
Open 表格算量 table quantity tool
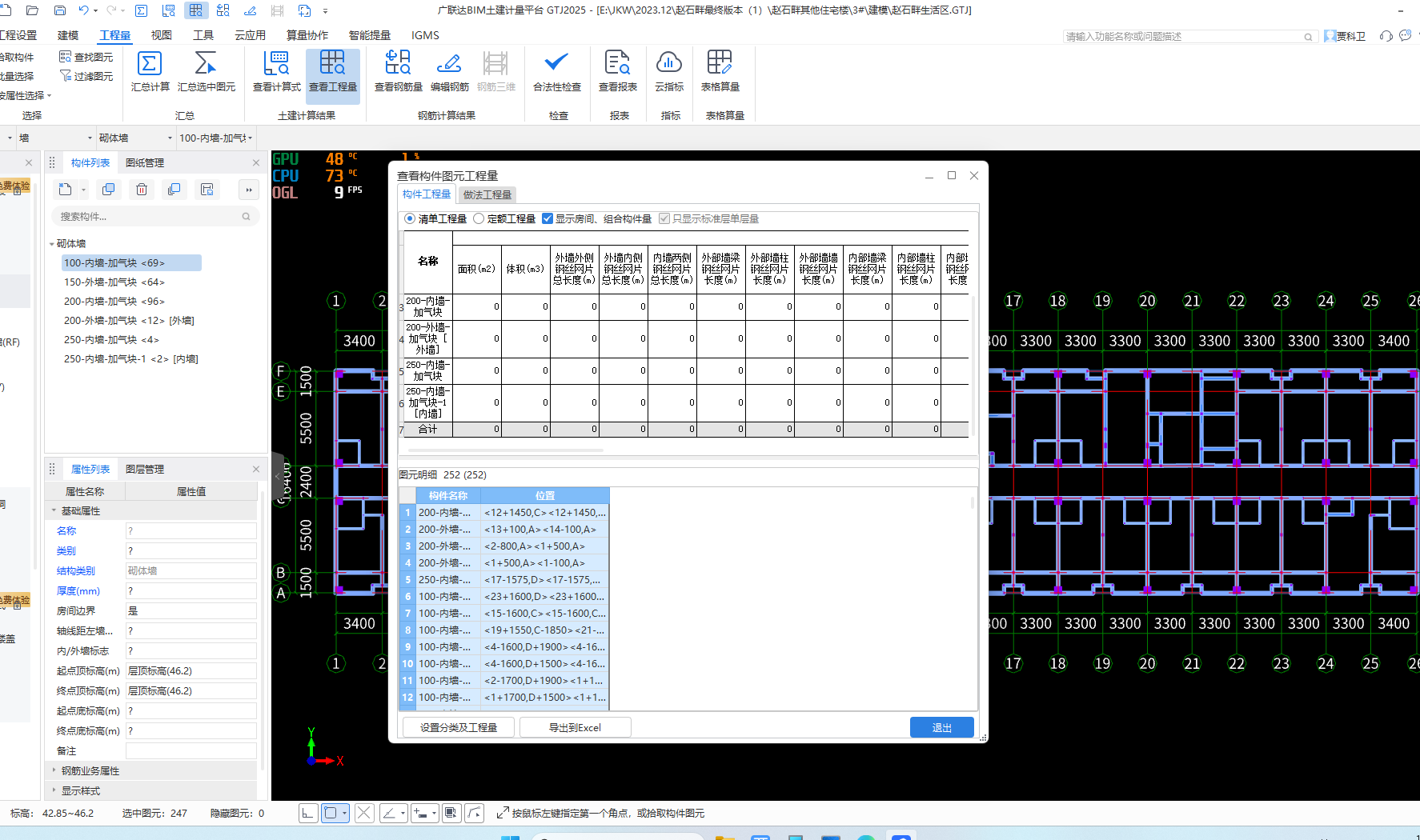(720, 71)
